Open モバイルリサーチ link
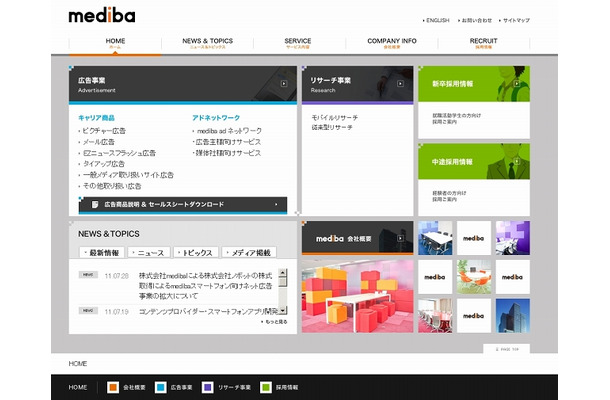Viewport: 610px width, 400px height. point(335,117)
